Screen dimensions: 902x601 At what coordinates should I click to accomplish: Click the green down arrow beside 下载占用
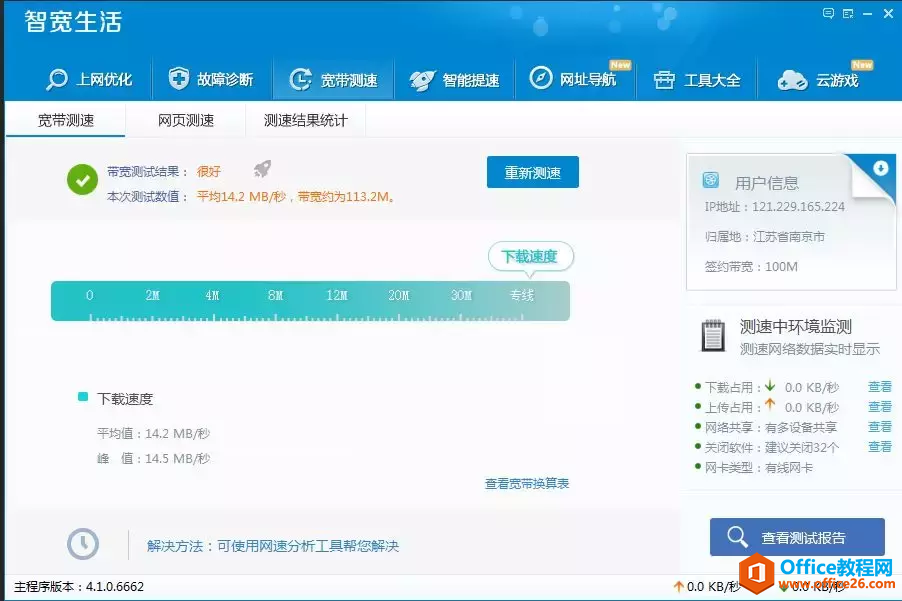770,386
